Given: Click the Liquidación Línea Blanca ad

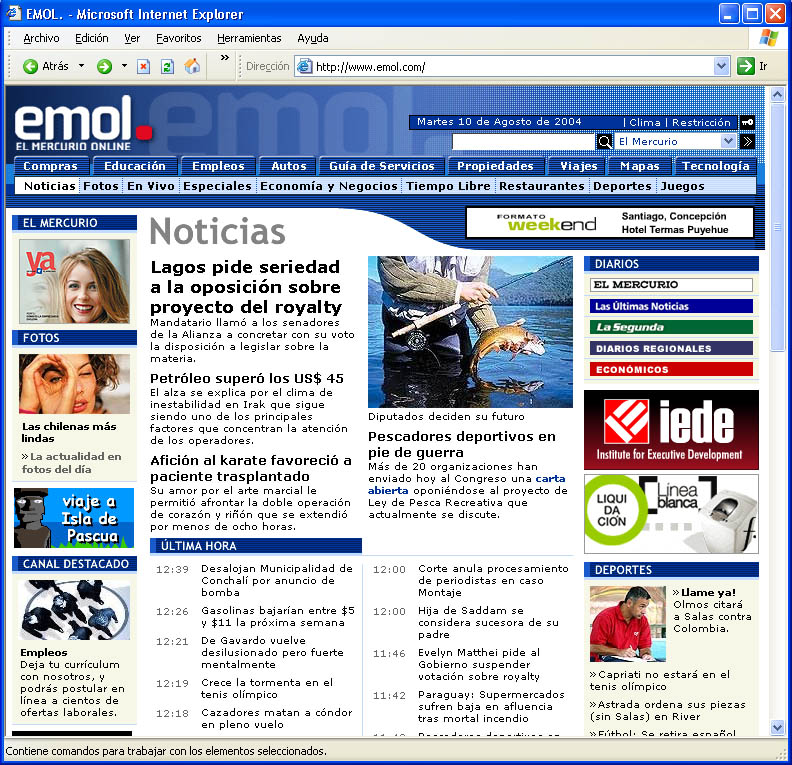Looking at the screenshot, I should tap(671, 514).
